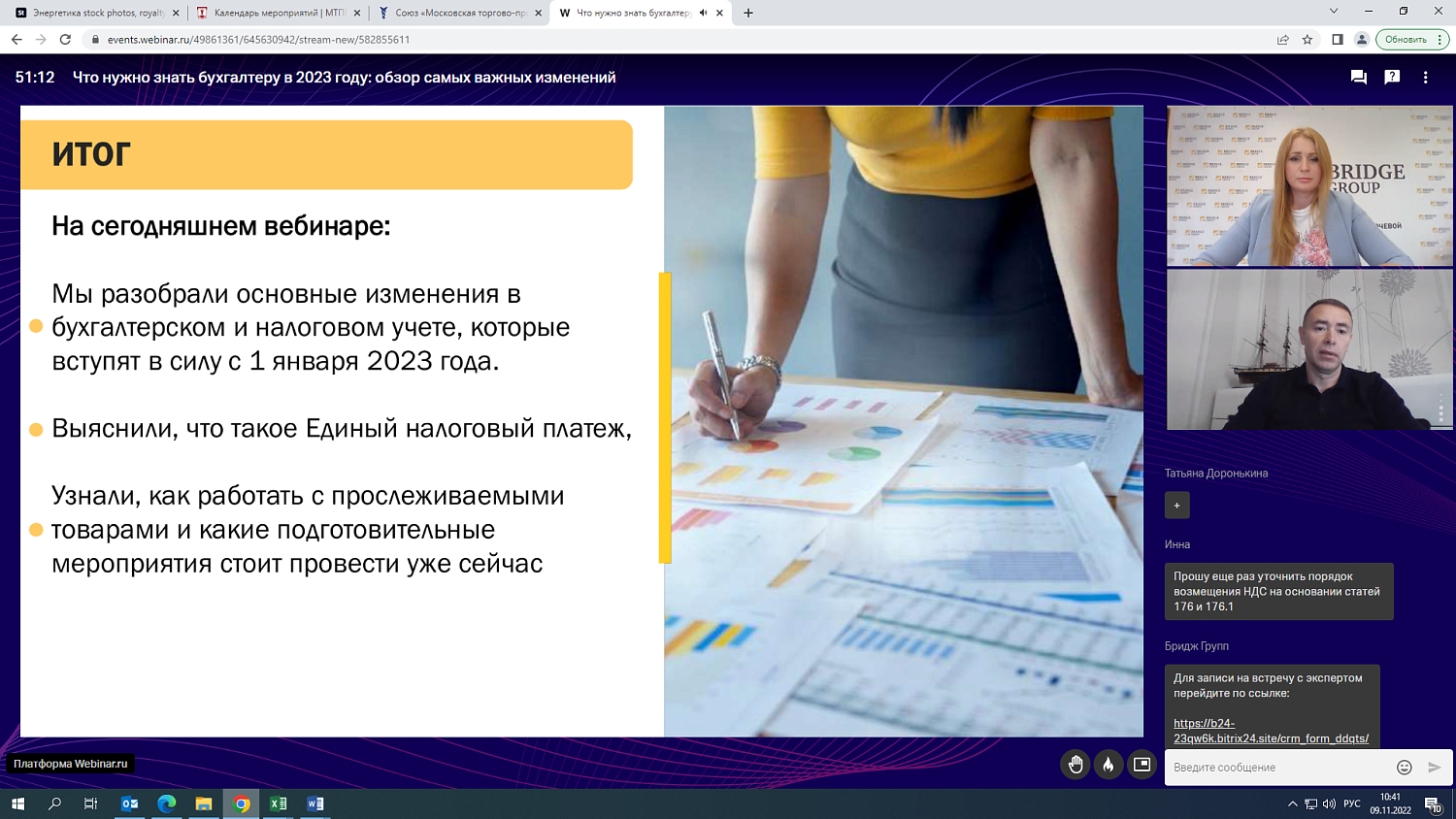Open the Windows Start menu
The image size is (1456, 819).
17,803
